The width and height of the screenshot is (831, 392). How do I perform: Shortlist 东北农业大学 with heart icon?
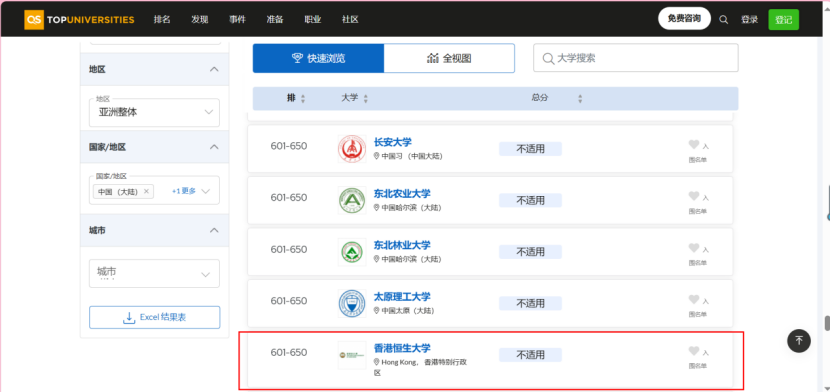[x=694, y=196]
